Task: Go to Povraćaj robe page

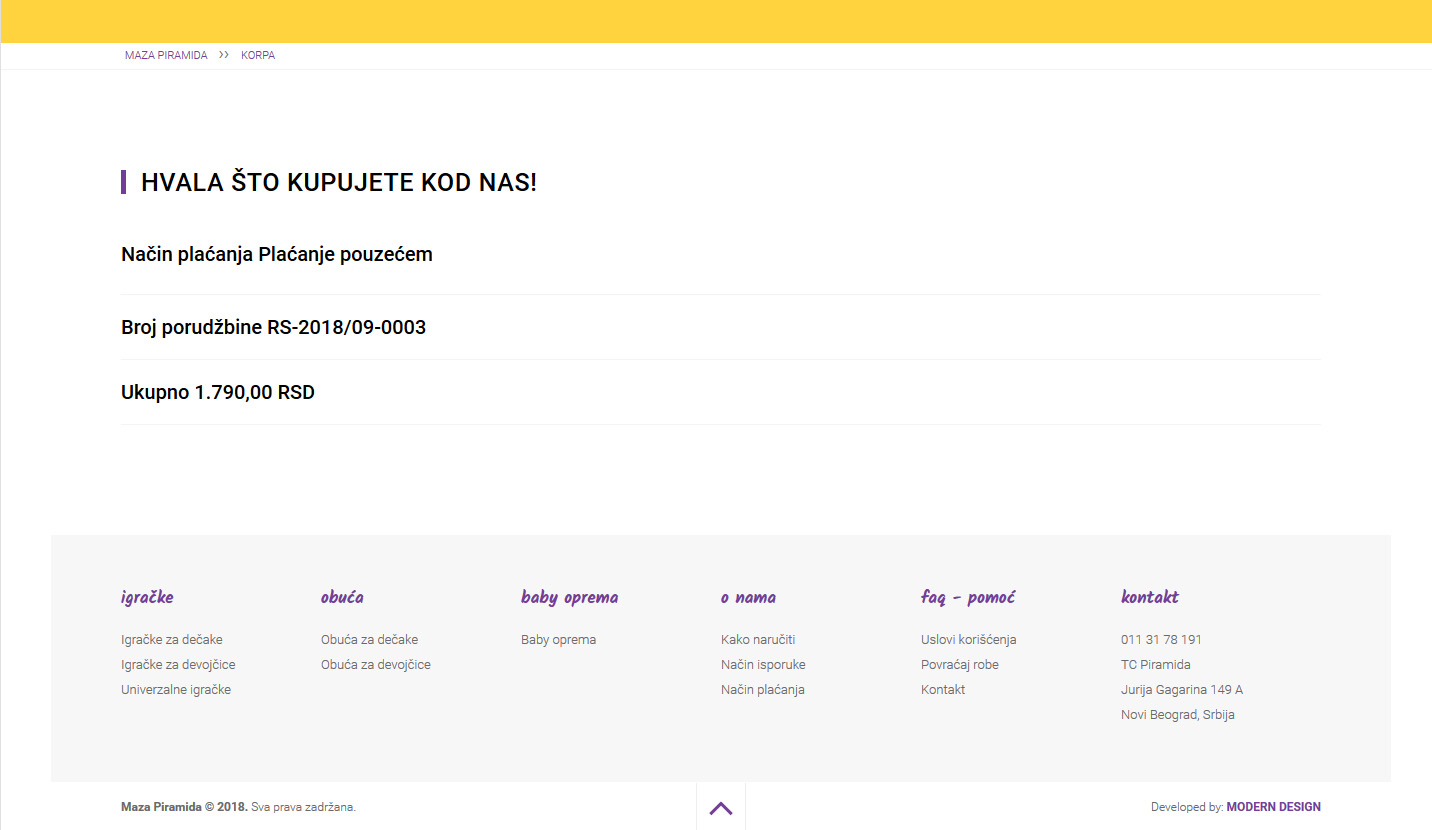Action: [x=960, y=665]
